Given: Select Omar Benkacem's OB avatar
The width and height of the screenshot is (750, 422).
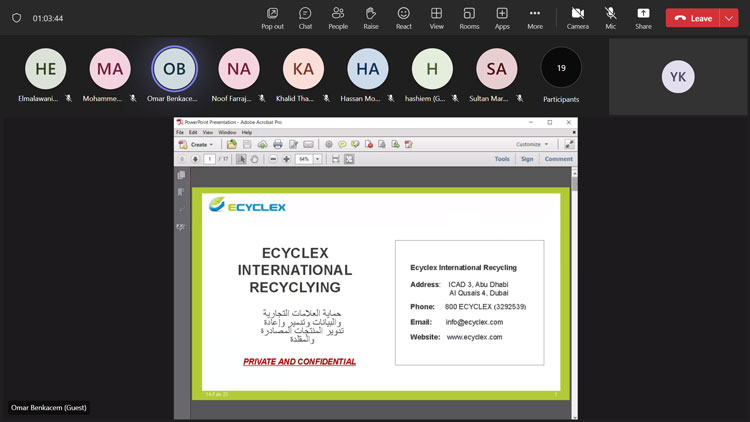Looking at the screenshot, I should [x=174, y=69].
